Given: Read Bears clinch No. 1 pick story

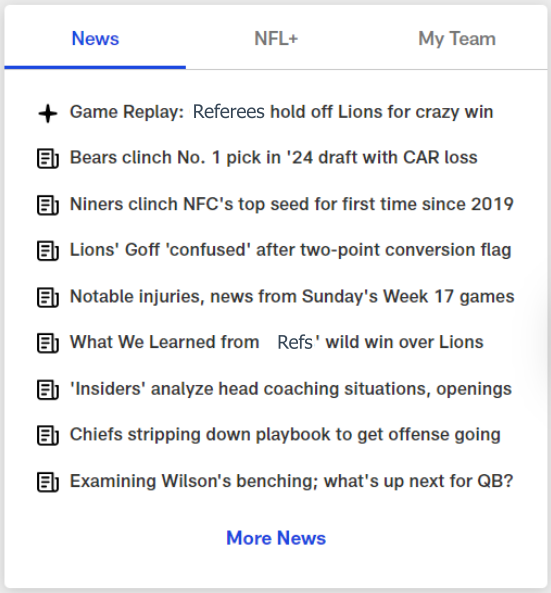Looking at the screenshot, I should (x=273, y=158).
